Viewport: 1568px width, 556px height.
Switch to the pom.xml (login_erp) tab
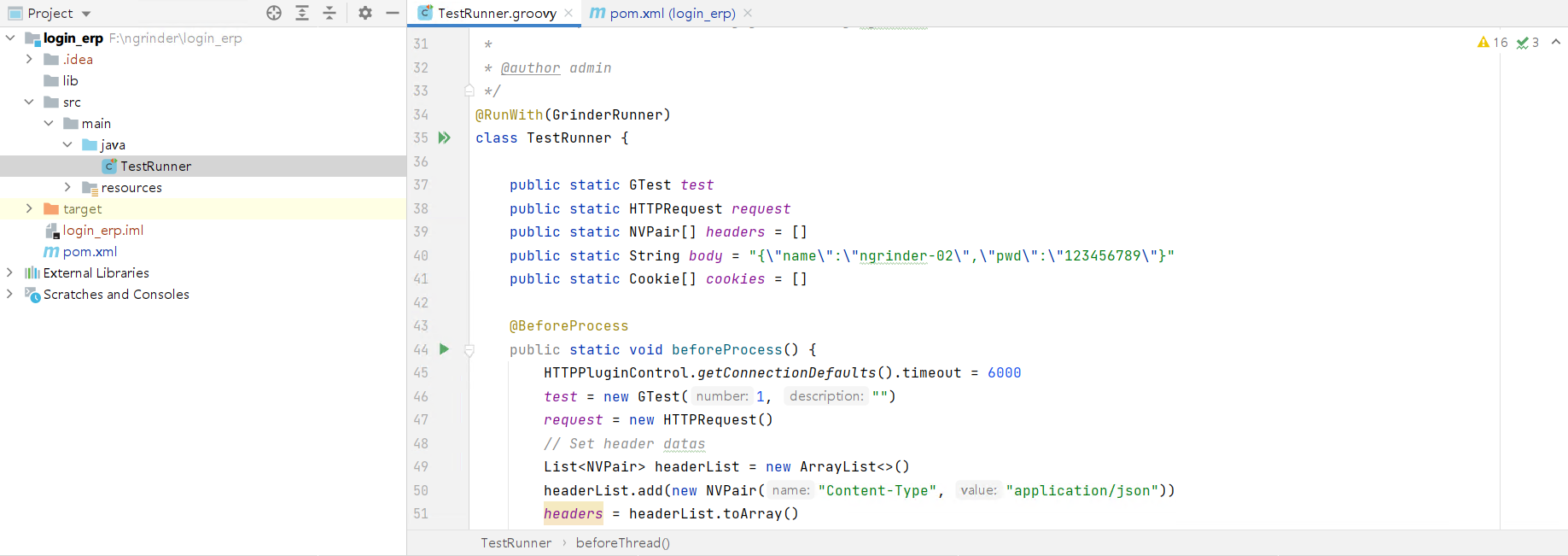pyautogui.click(x=672, y=13)
